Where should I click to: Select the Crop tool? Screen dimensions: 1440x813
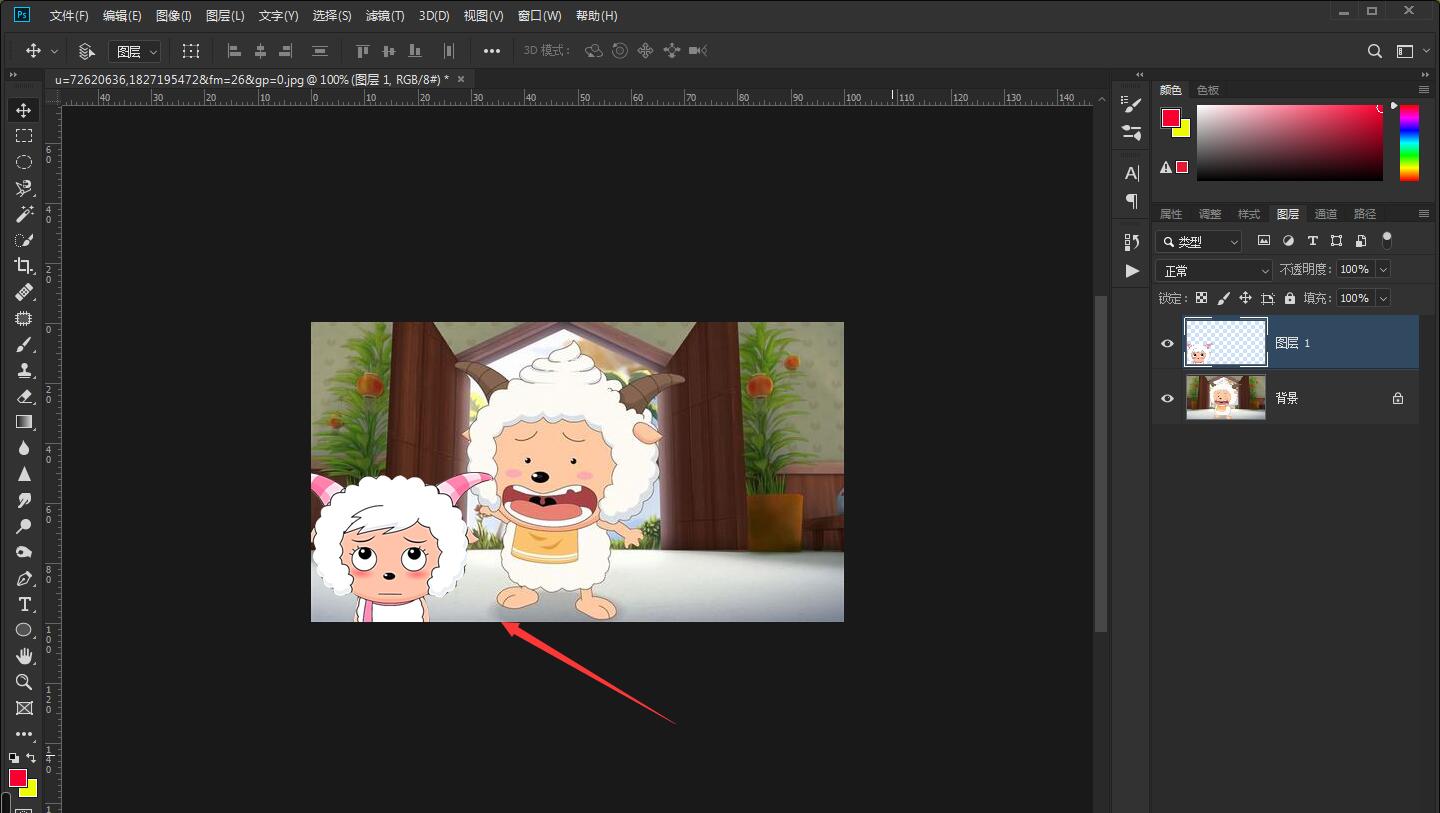24,266
